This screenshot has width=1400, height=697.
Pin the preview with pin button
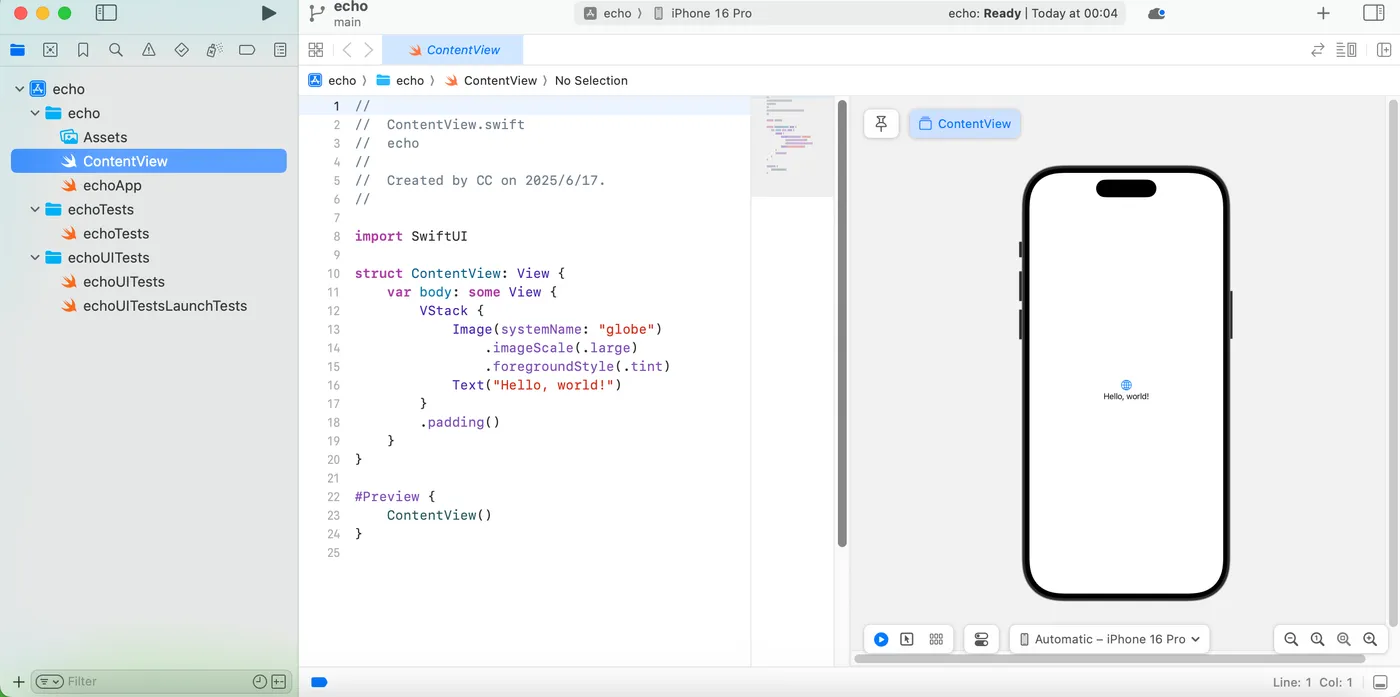coord(881,124)
